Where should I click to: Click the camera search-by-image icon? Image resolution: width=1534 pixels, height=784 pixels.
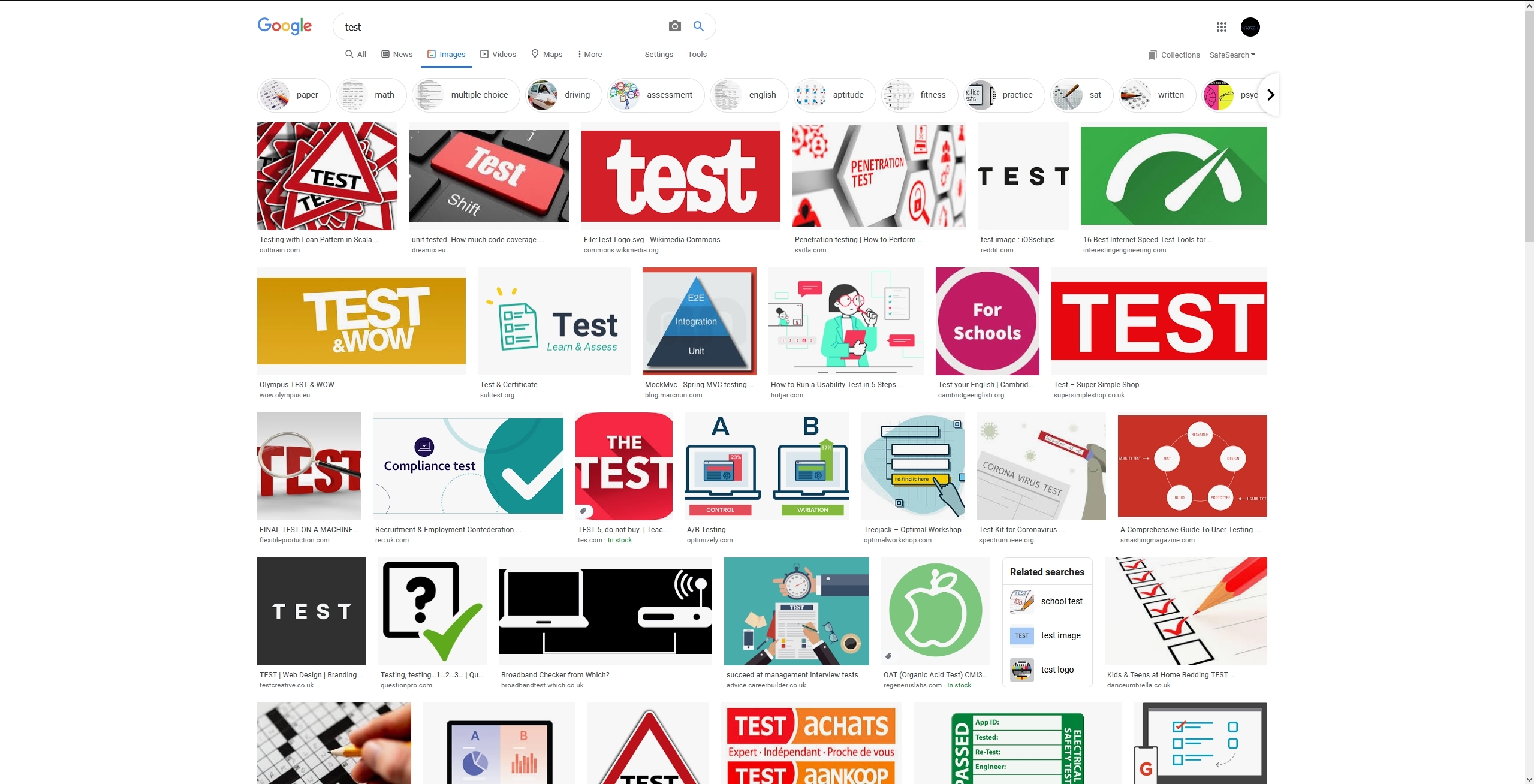[x=674, y=26]
